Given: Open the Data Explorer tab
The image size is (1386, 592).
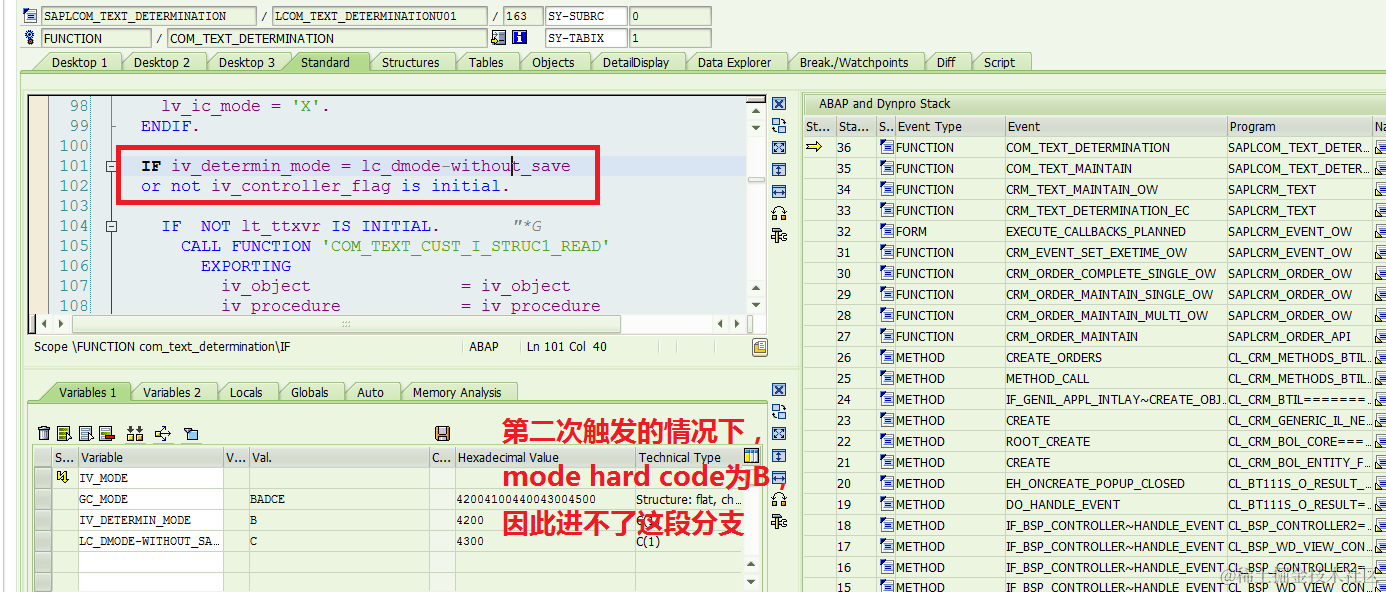Looking at the screenshot, I should pyautogui.click(x=734, y=62).
